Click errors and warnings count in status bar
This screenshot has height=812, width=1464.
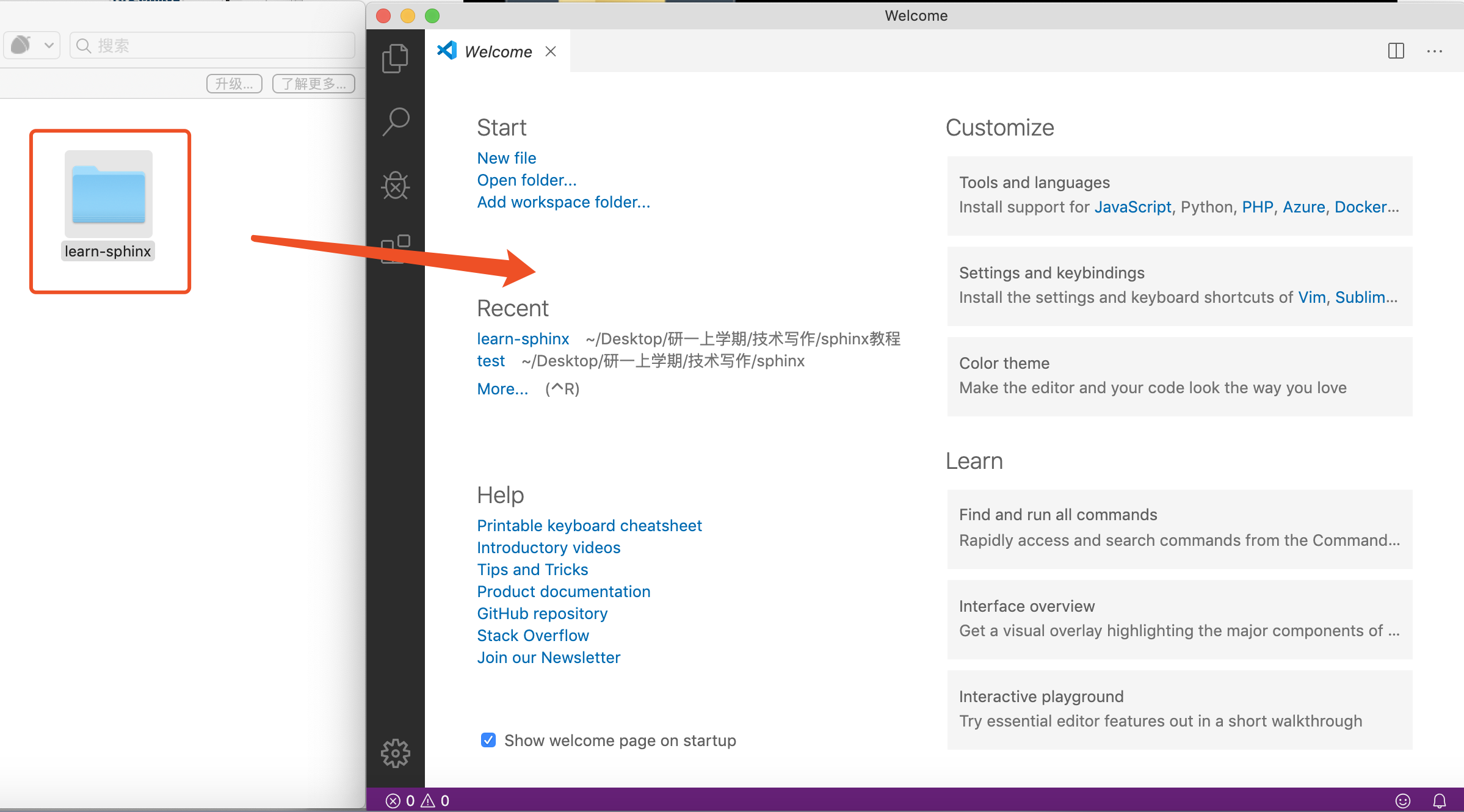418,800
